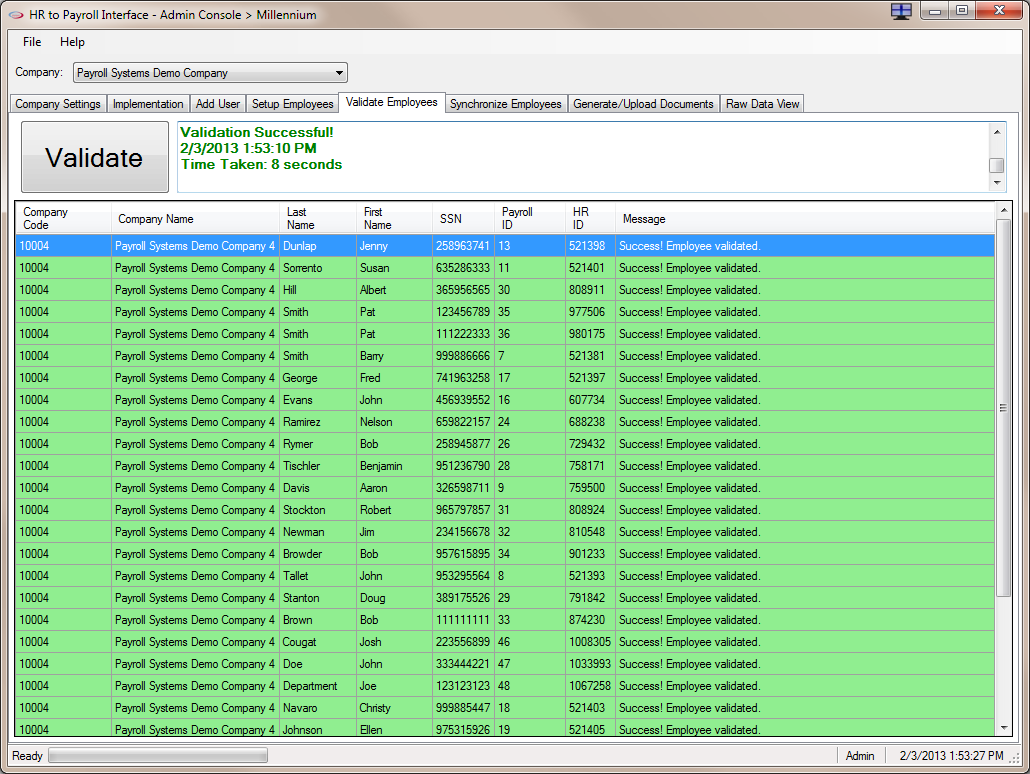The image size is (1030, 774).
Task: Click the employee grid vertical scrollbar thumb
Action: tap(1003, 408)
